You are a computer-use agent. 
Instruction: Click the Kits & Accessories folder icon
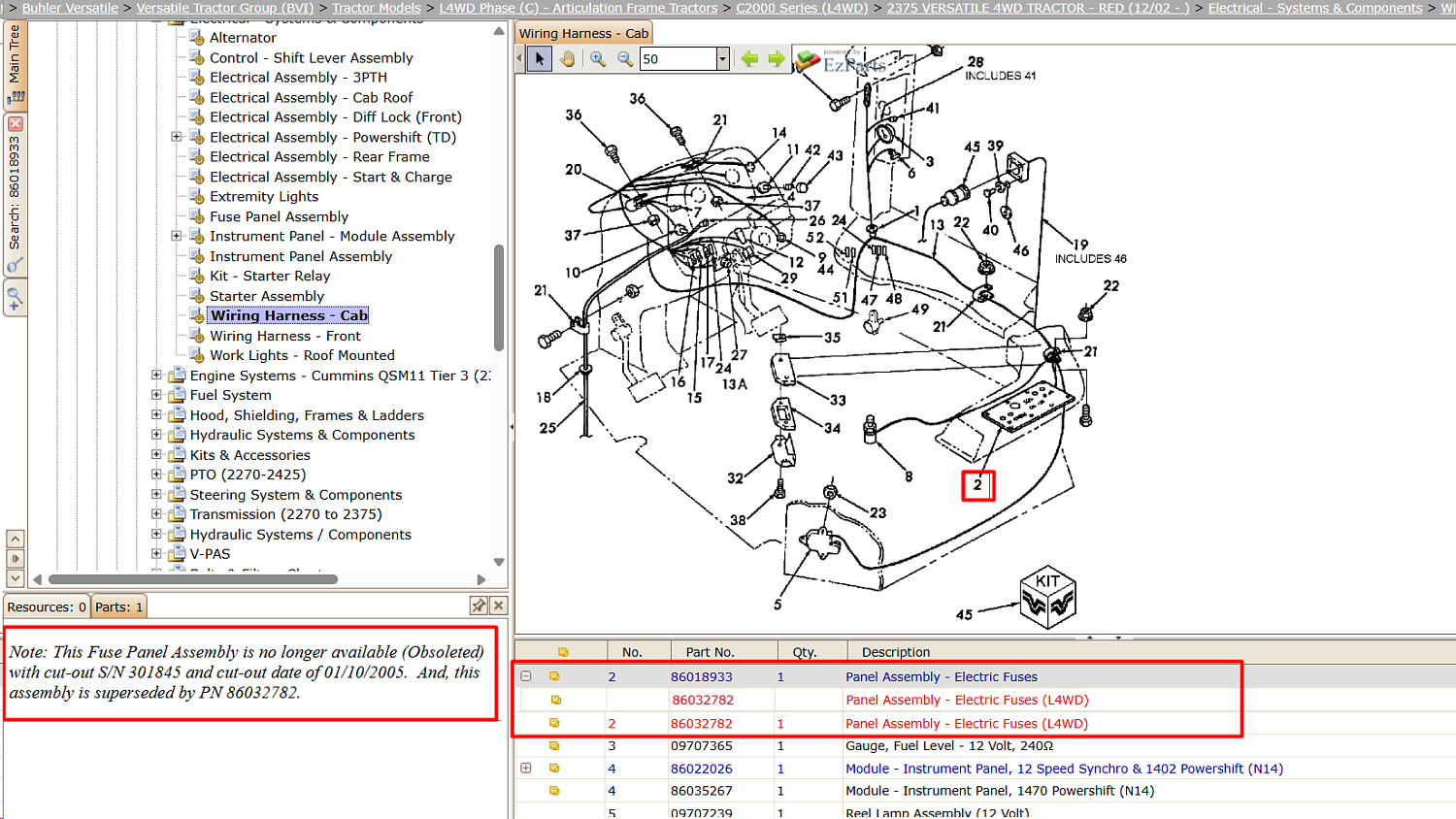click(177, 455)
